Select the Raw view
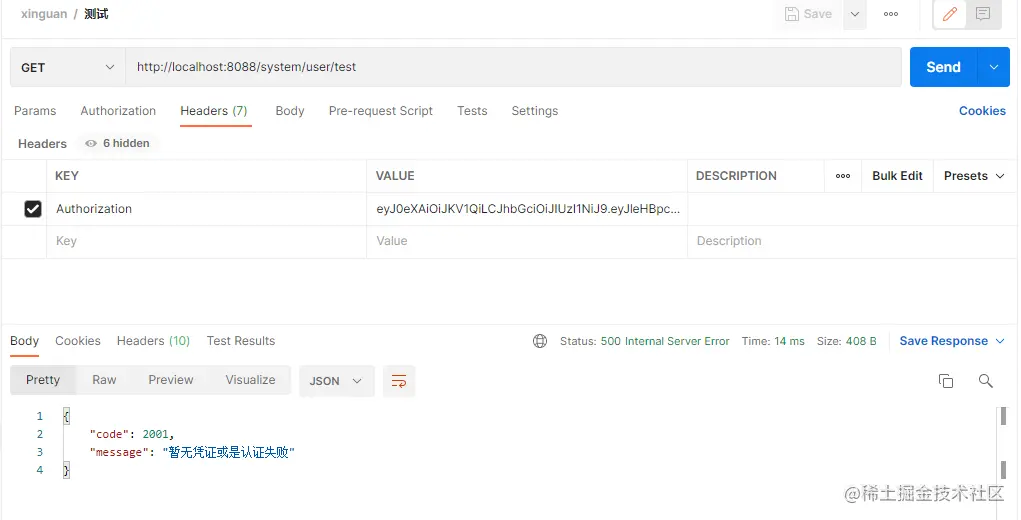The width and height of the screenshot is (1021, 520). [x=104, y=380]
